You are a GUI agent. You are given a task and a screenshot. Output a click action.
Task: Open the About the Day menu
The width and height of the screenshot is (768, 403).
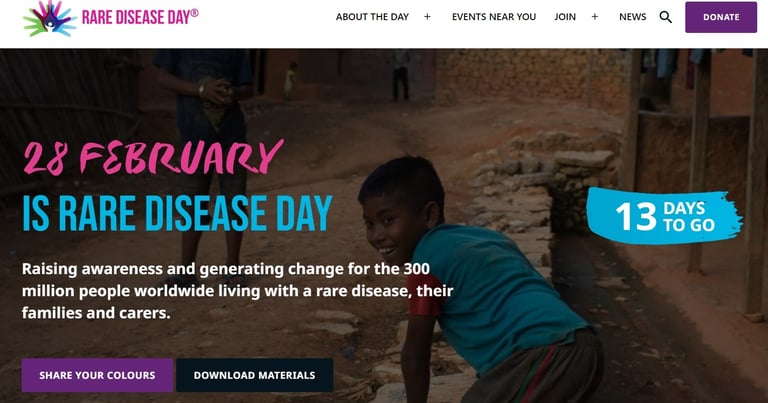[x=372, y=17]
